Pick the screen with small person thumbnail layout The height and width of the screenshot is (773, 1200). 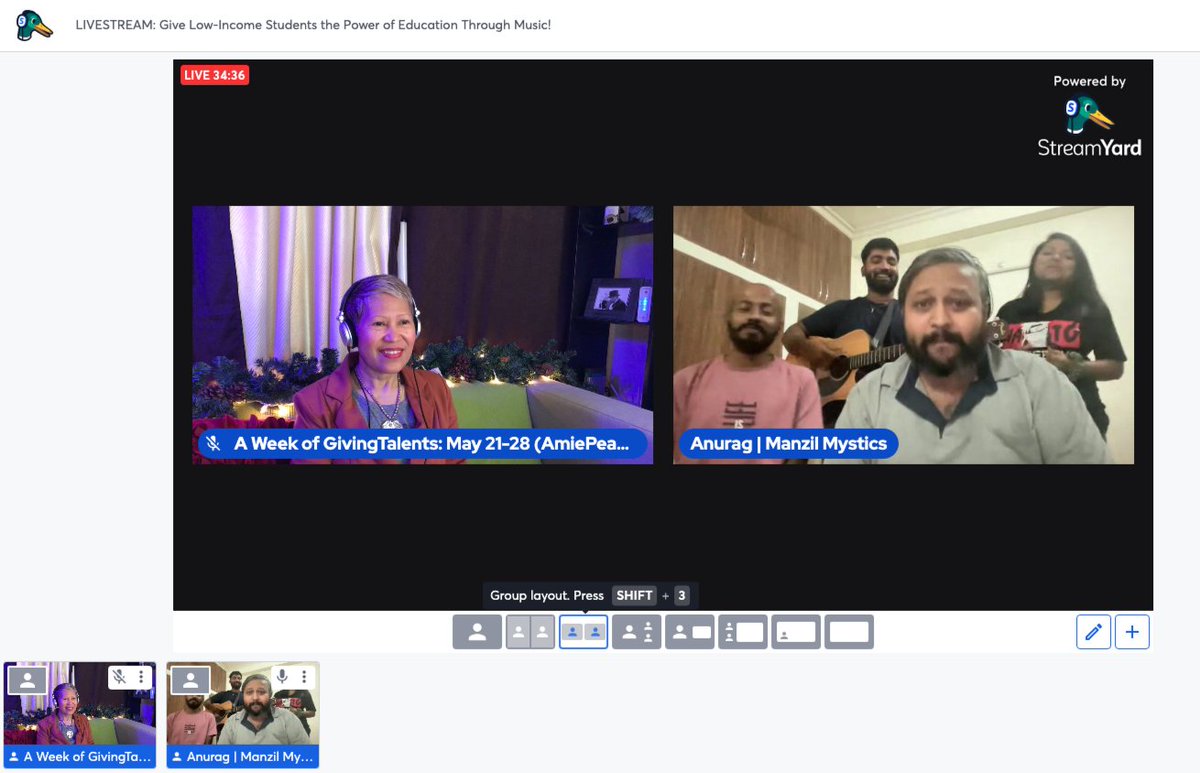796,632
